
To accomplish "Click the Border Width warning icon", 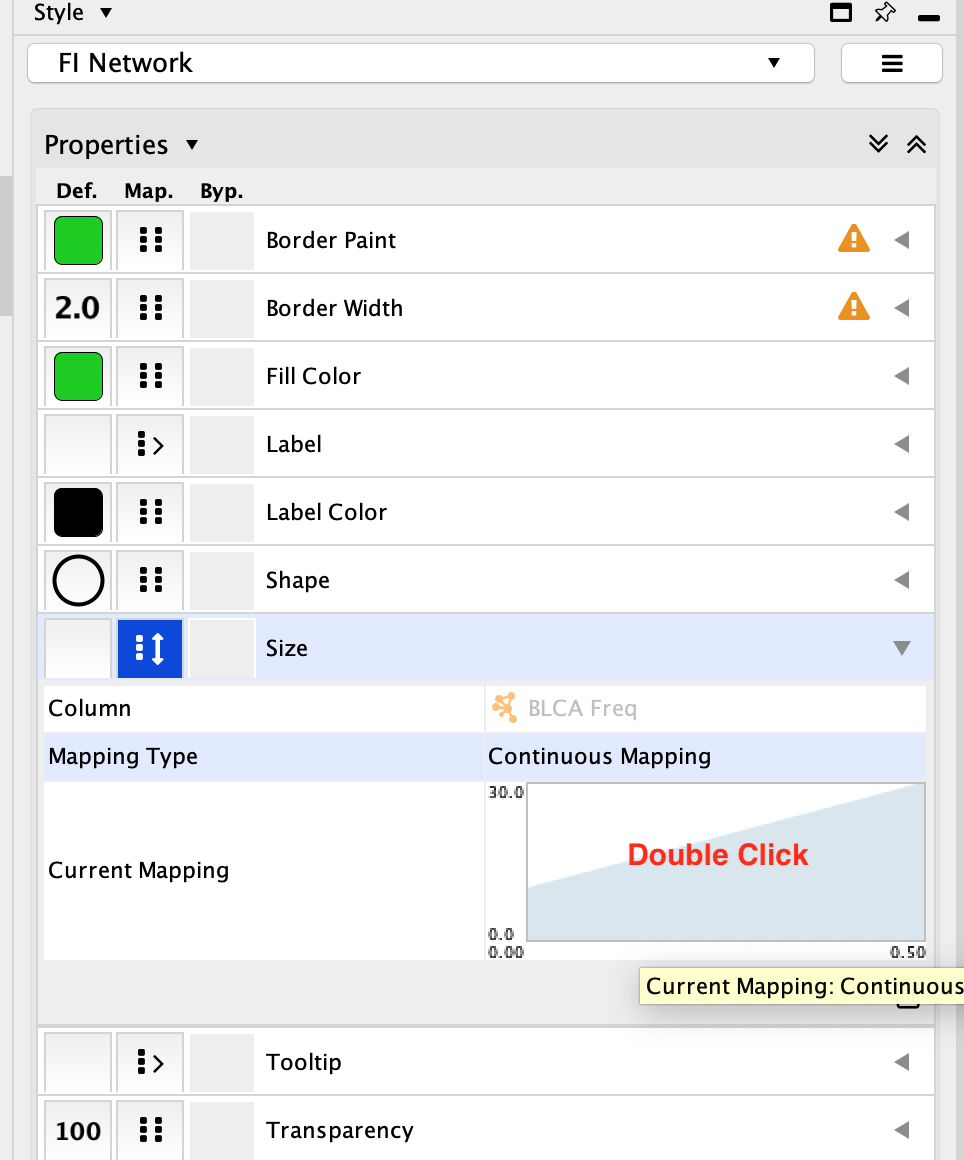I will pyautogui.click(x=853, y=307).
